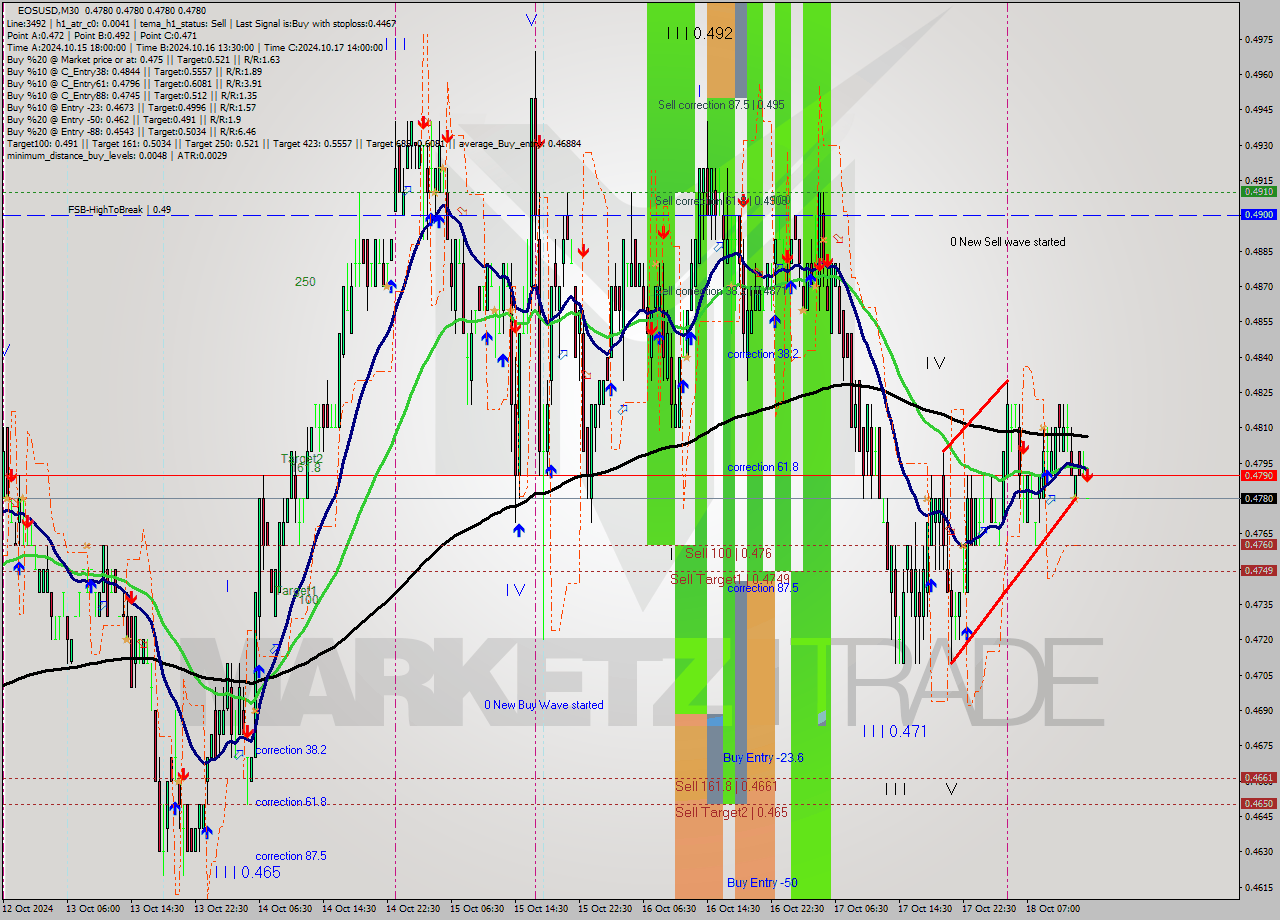Click the 'Buy %10 @ C_Entry61: 0.4796' line
The image size is (1280, 920).
134,83
